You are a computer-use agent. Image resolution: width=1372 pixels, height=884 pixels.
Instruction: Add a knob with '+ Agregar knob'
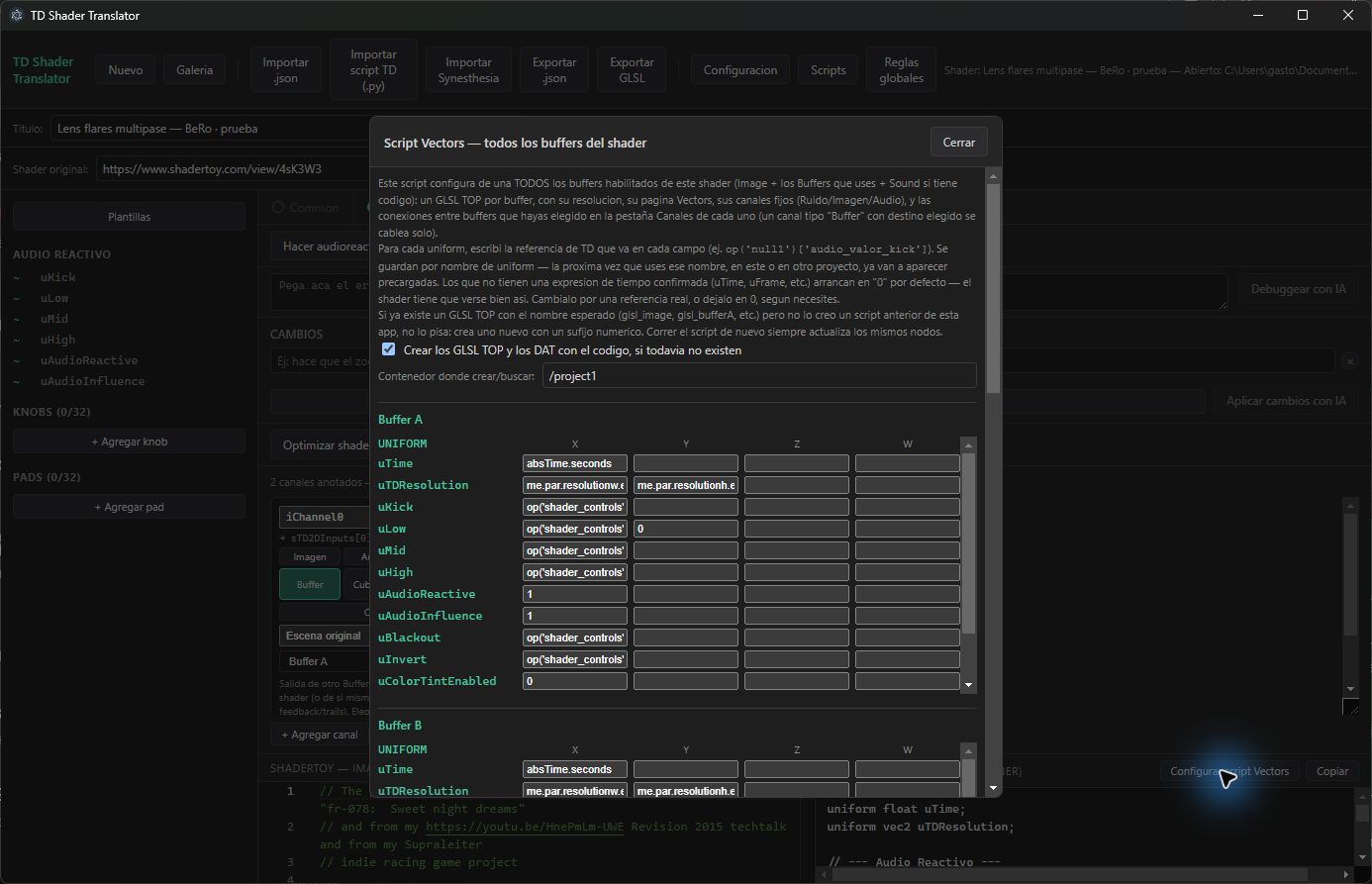point(129,442)
